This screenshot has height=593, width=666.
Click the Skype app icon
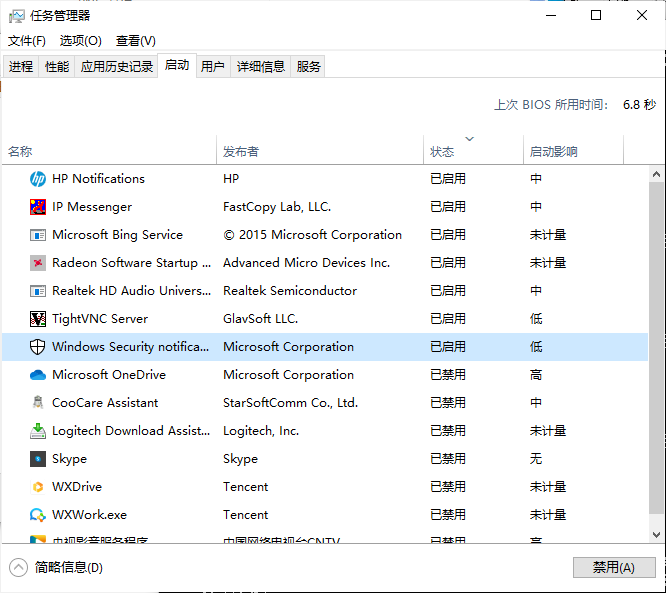(x=38, y=459)
